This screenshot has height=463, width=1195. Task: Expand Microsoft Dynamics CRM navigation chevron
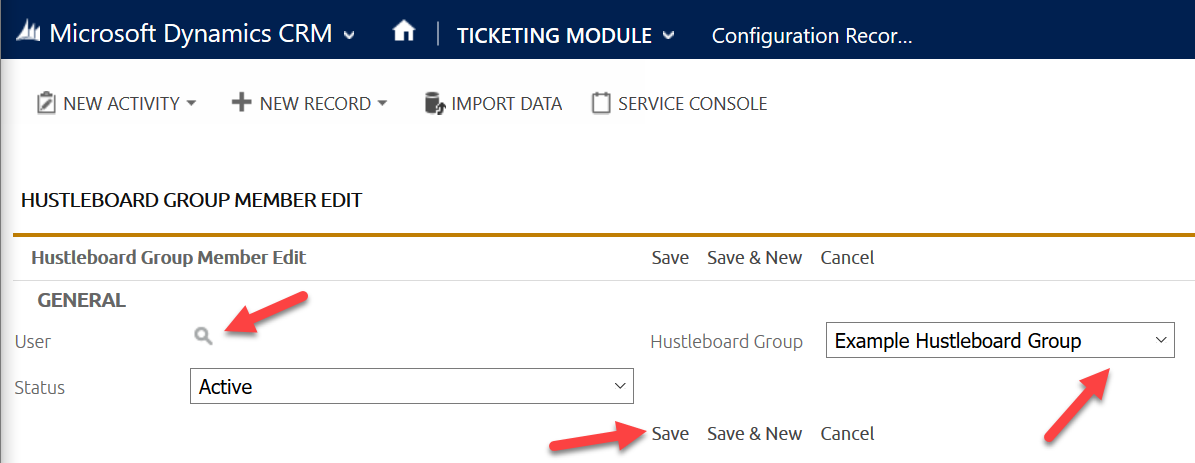coord(349,35)
